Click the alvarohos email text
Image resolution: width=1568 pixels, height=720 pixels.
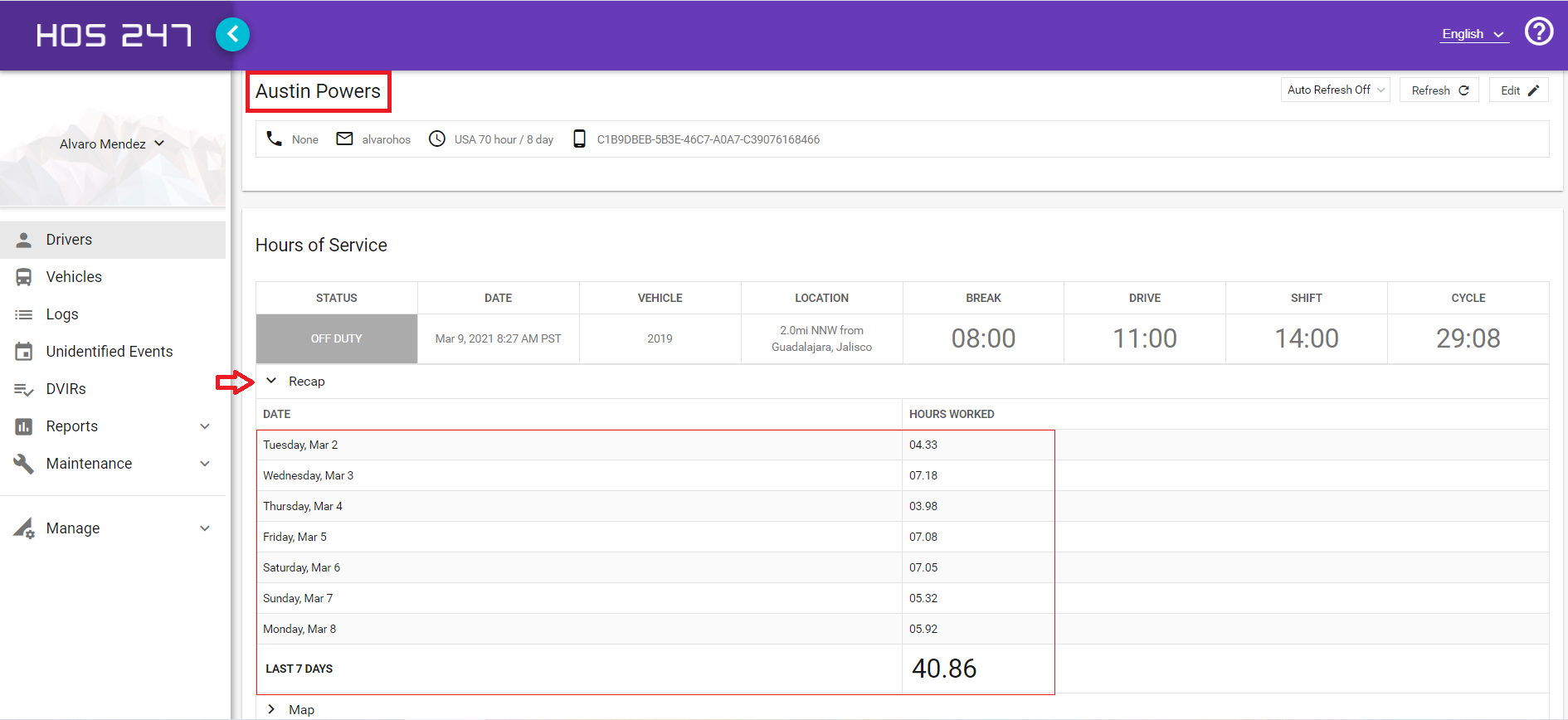tap(387, 139)
